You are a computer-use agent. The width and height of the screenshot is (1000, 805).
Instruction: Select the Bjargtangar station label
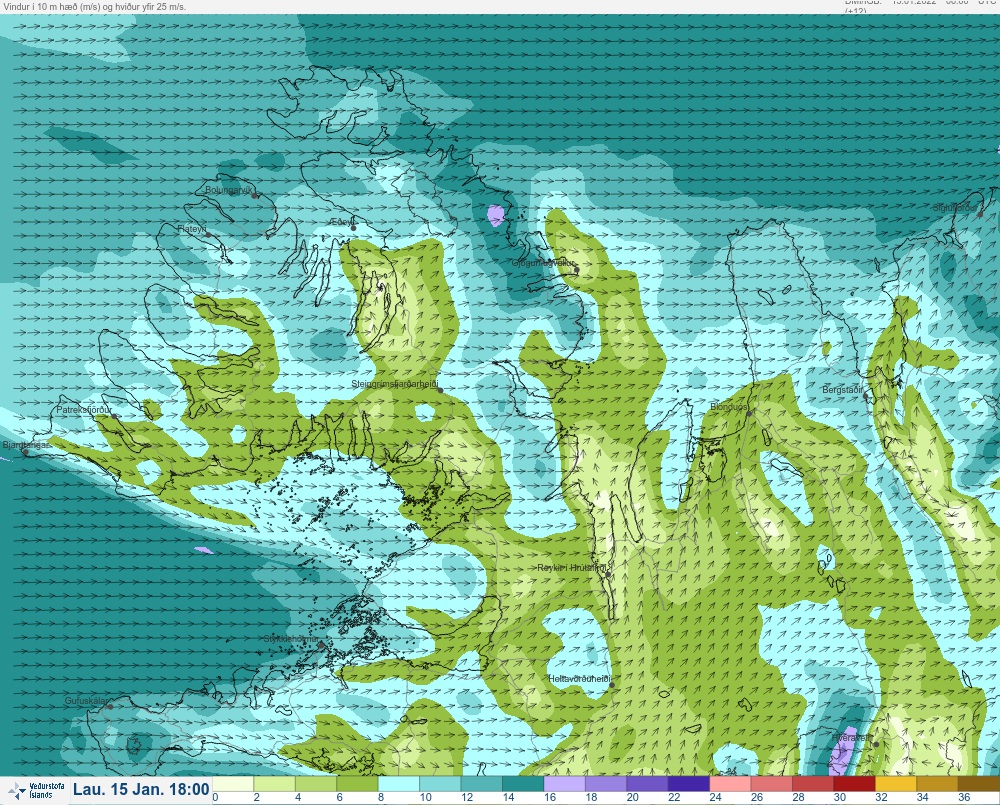(x=26, y=445)
